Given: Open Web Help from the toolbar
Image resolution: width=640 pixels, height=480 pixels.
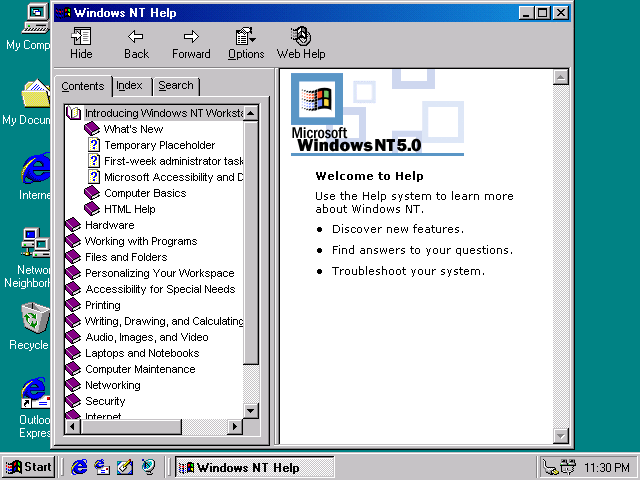Looking at the screenshot, I should (301, 43).
